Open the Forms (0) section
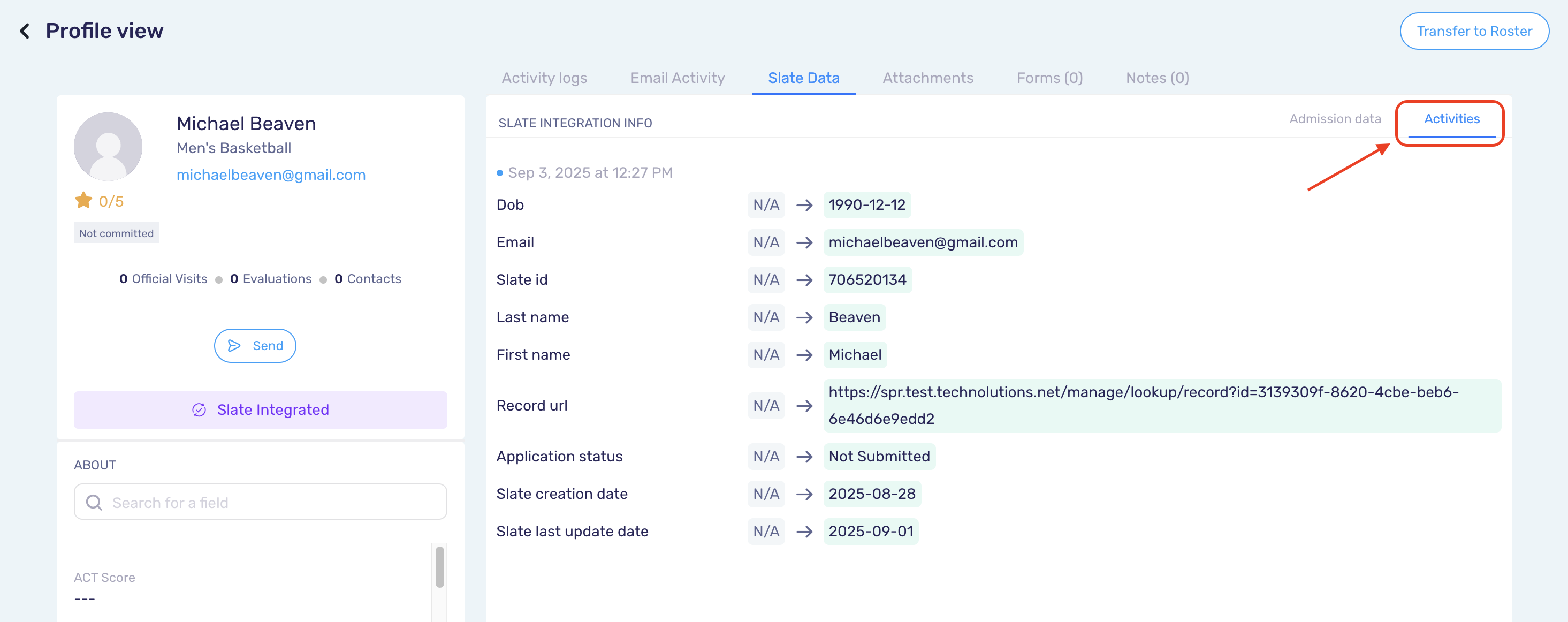This screenshot has width=1568, height=622. pyautogui.click(x=1049, y=77)
